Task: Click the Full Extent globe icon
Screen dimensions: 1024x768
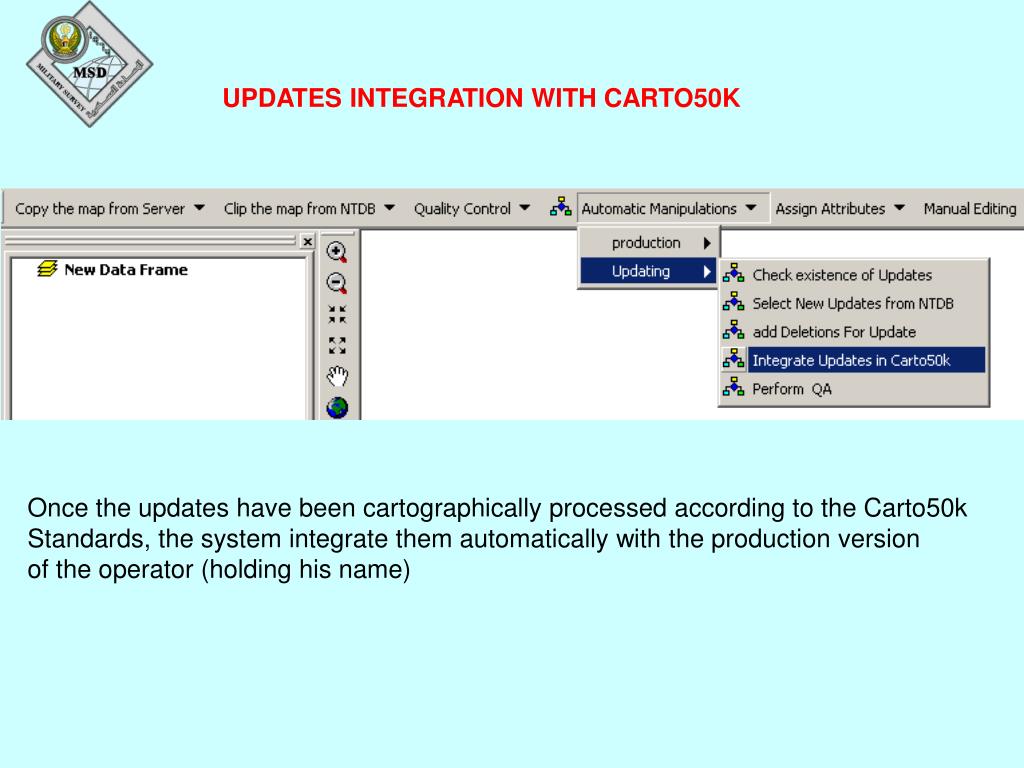Action: 337,408
